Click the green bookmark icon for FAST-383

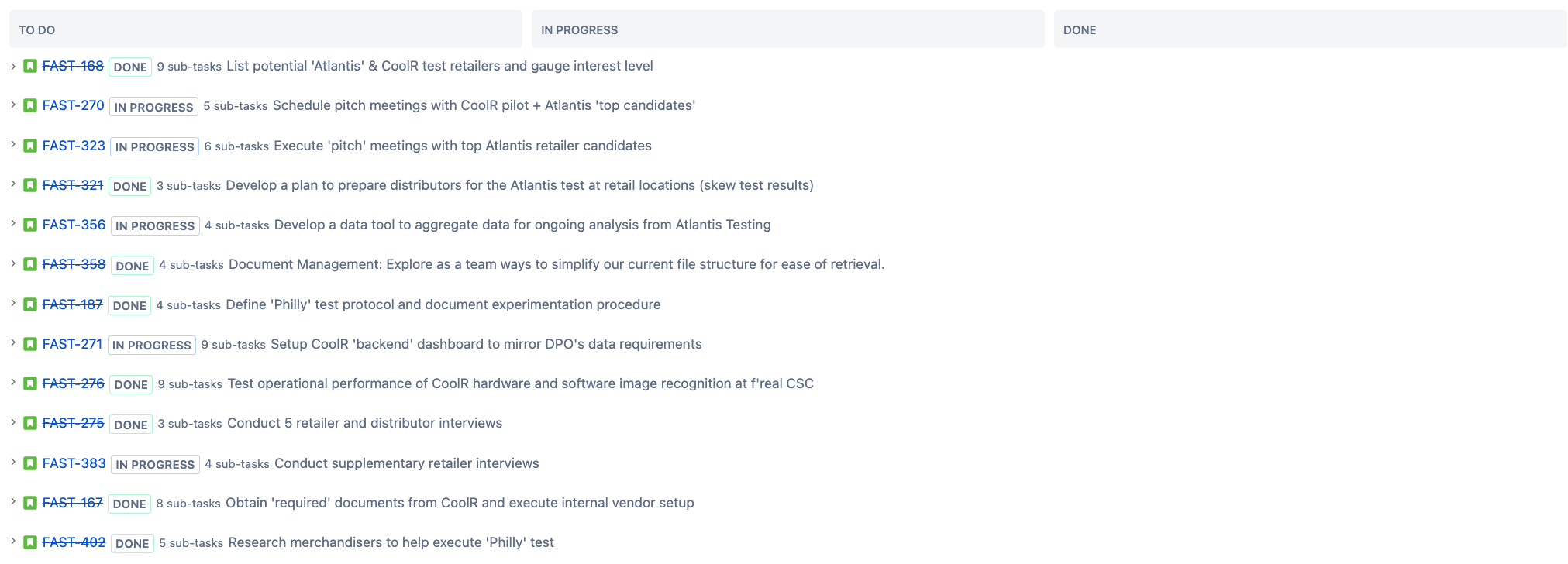click(x=30, y=463)
